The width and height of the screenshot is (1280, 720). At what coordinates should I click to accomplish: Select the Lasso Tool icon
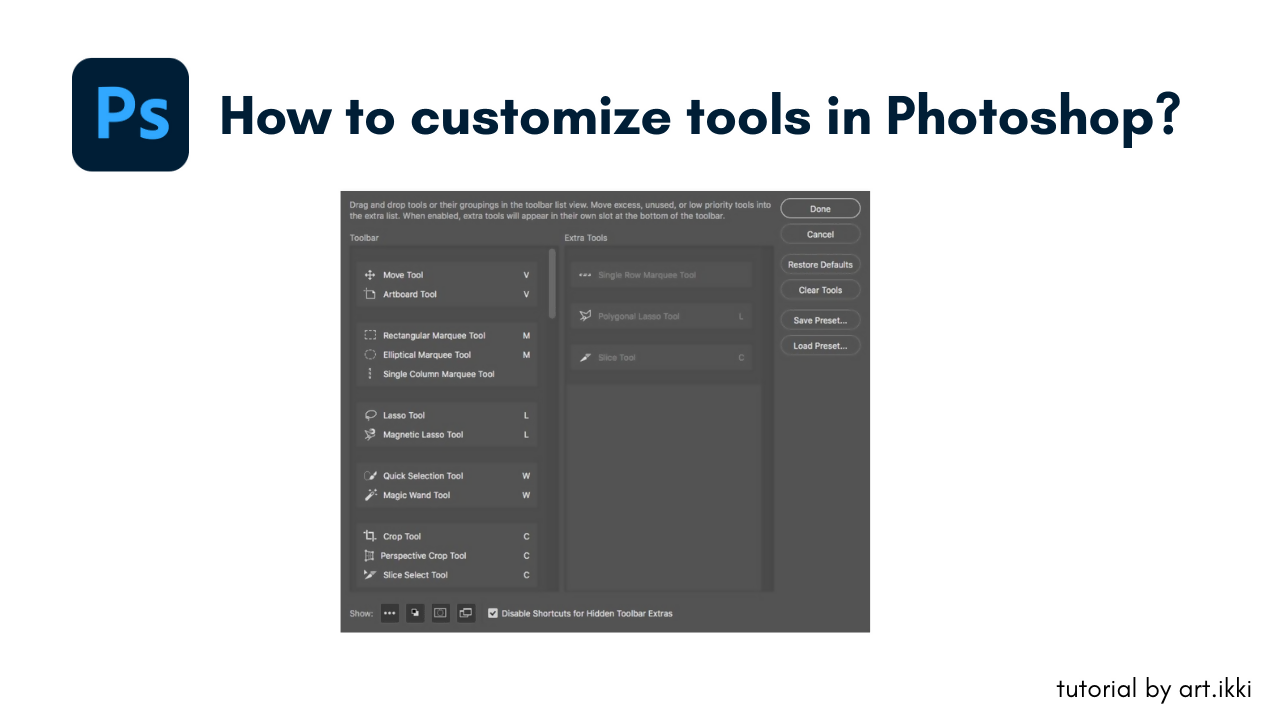370,415
